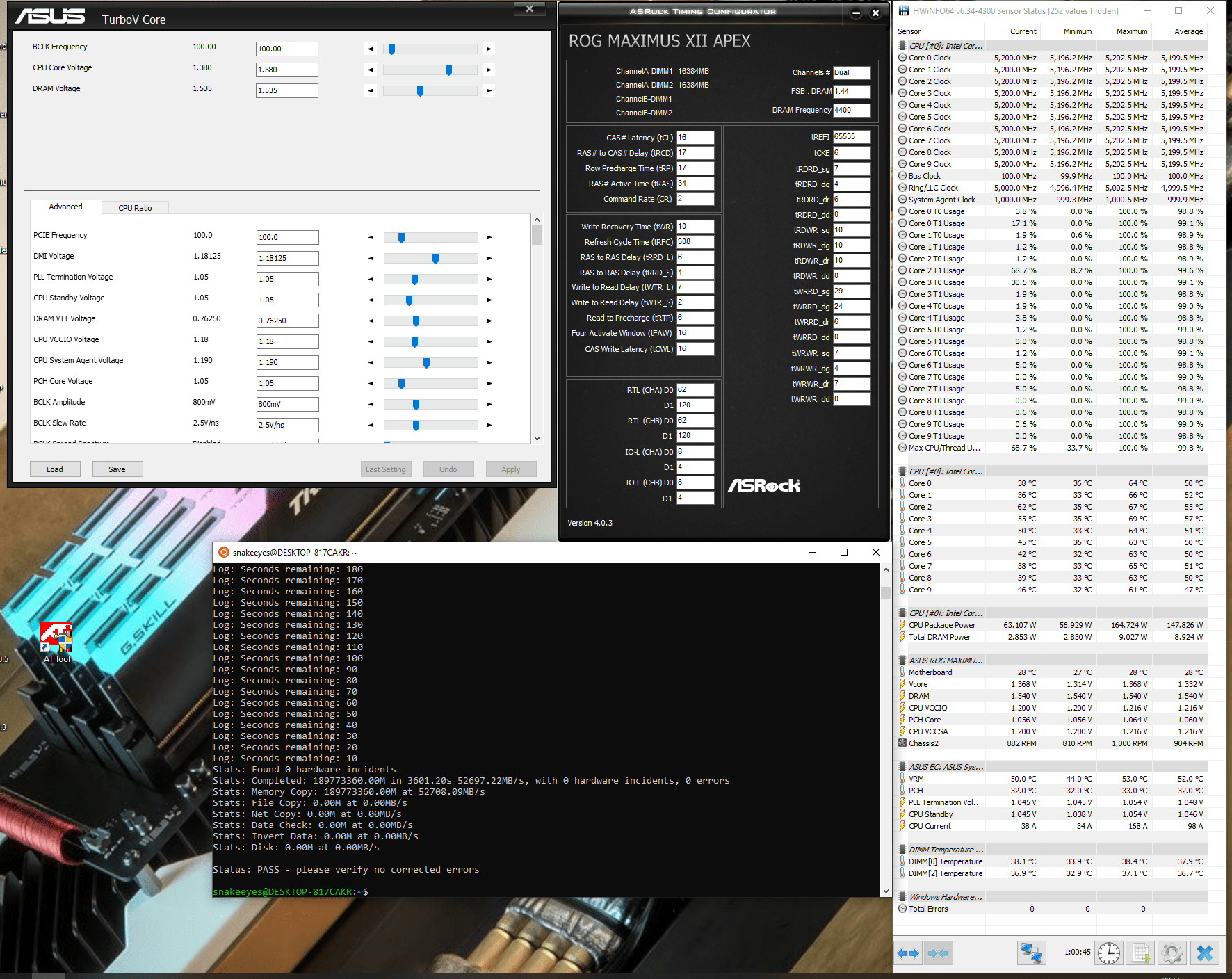Click the icon beside CPU Package Power

(x=902, y=625)
